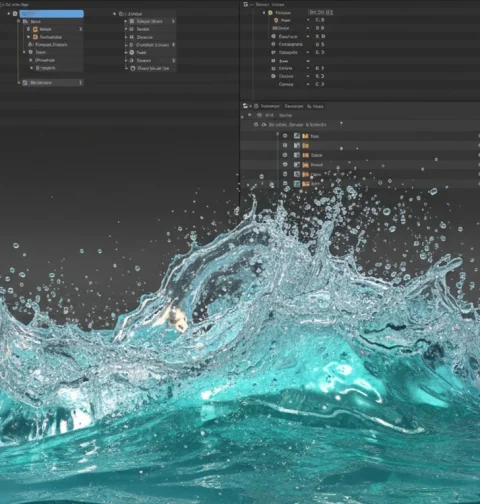The width and height of the screenshot is (480, 504).
Task: Click orange icon in row with number badge
Action: (x=35, y=29)
